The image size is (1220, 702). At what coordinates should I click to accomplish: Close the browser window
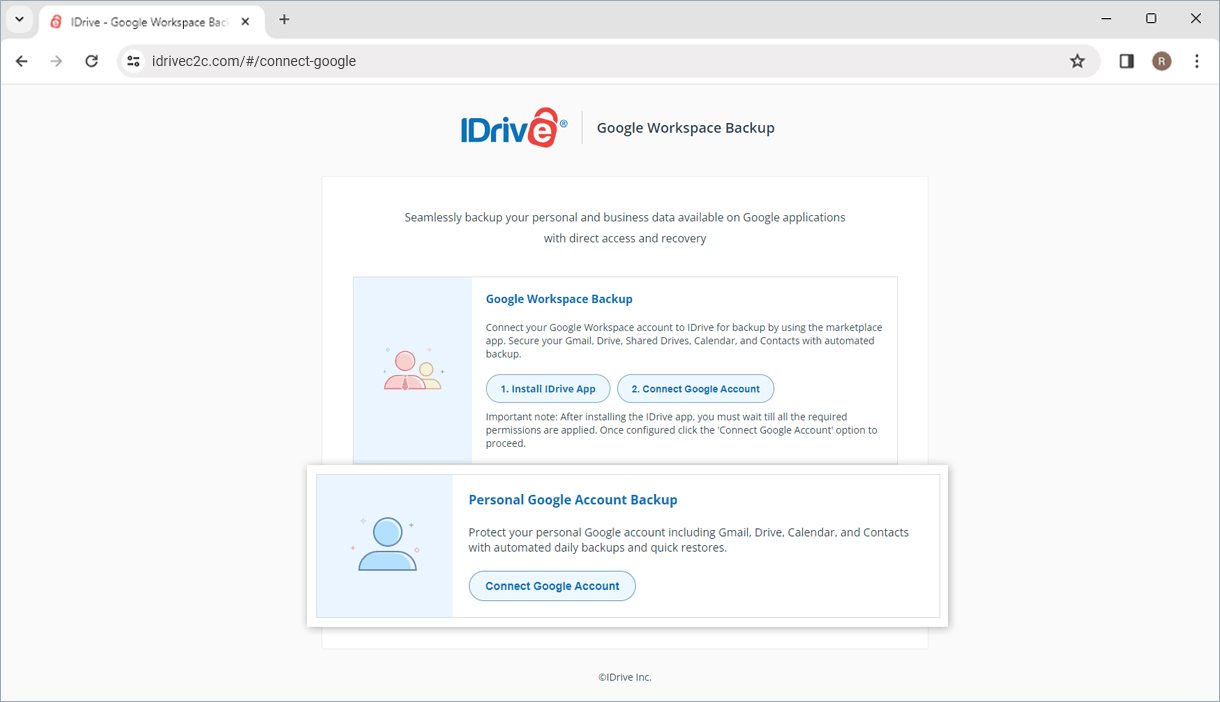coord(1196,19)
